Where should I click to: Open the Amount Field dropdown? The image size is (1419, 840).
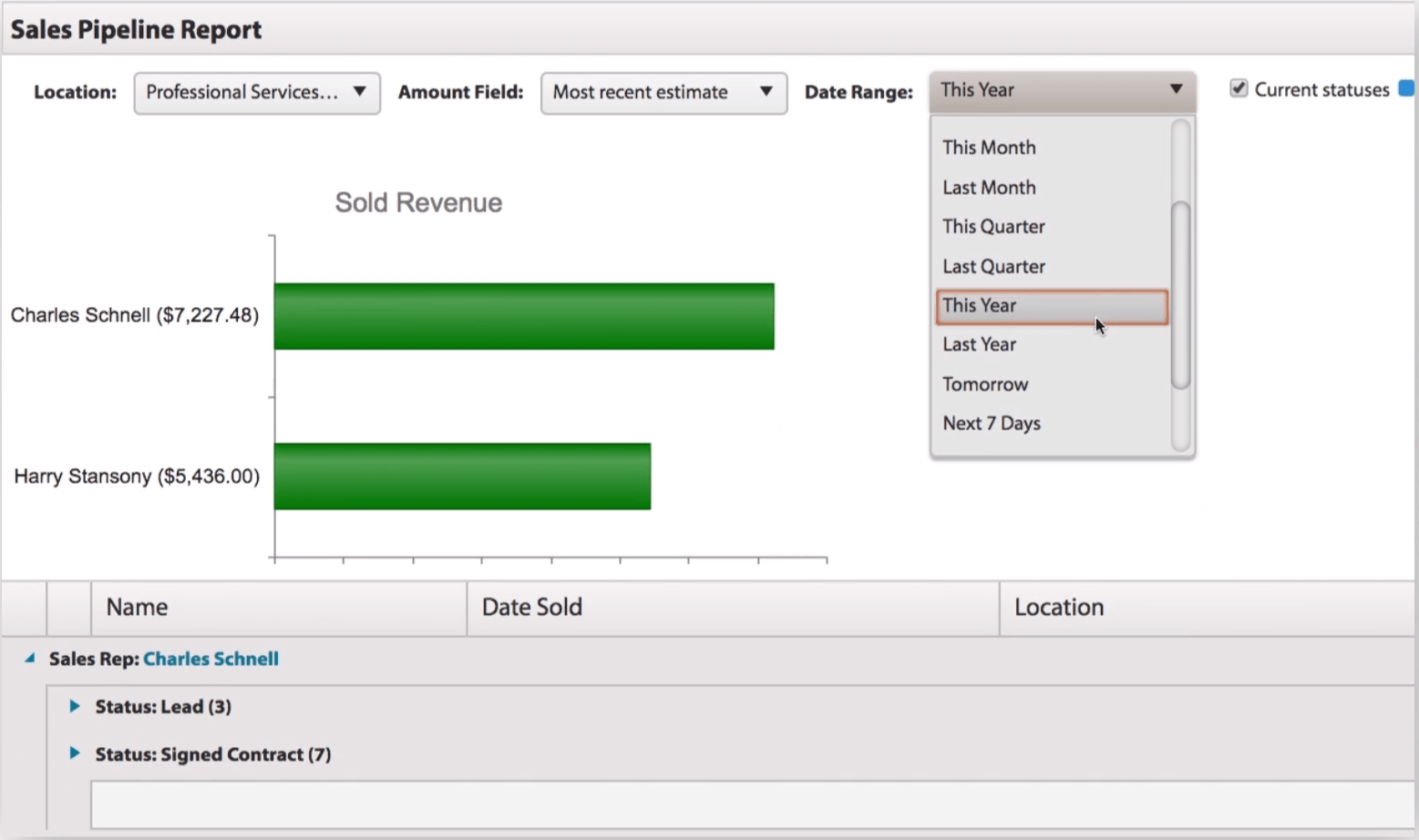coord(663,93)
